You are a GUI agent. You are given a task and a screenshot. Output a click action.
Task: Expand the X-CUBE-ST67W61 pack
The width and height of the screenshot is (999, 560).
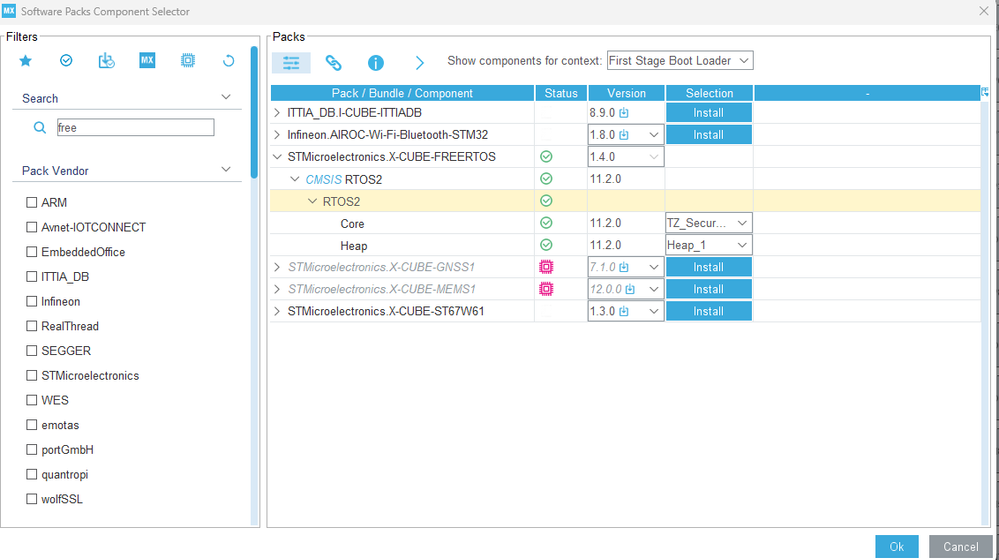[x=277, y=312]
